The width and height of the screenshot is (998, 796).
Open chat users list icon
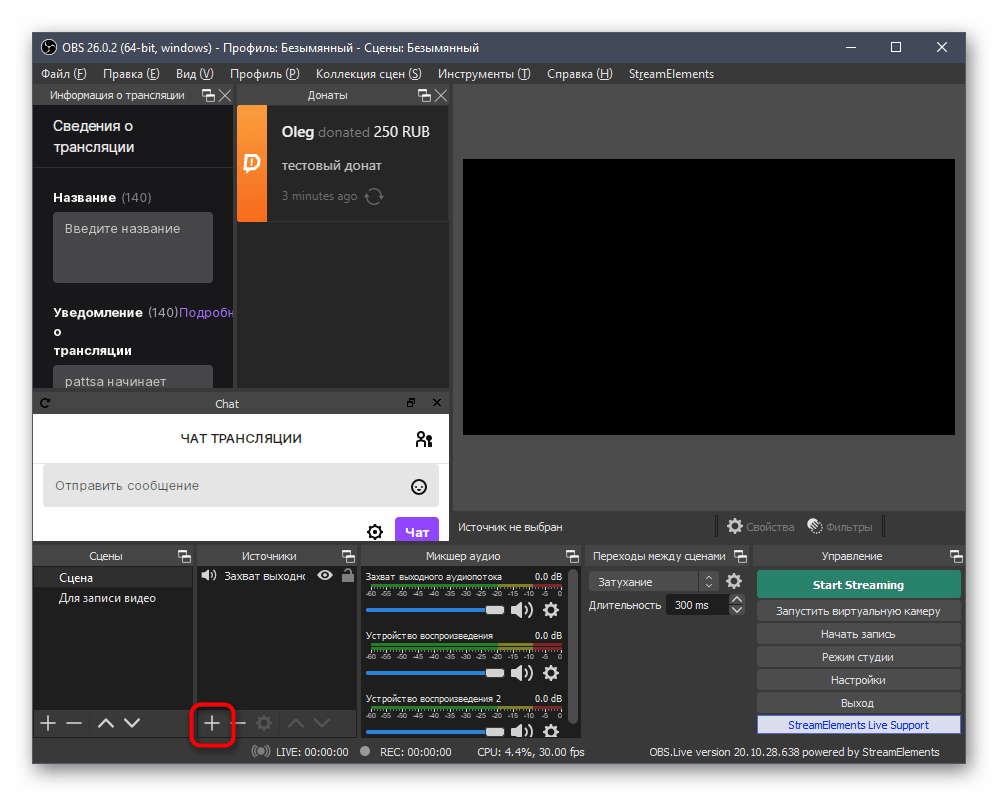[424, 439]
